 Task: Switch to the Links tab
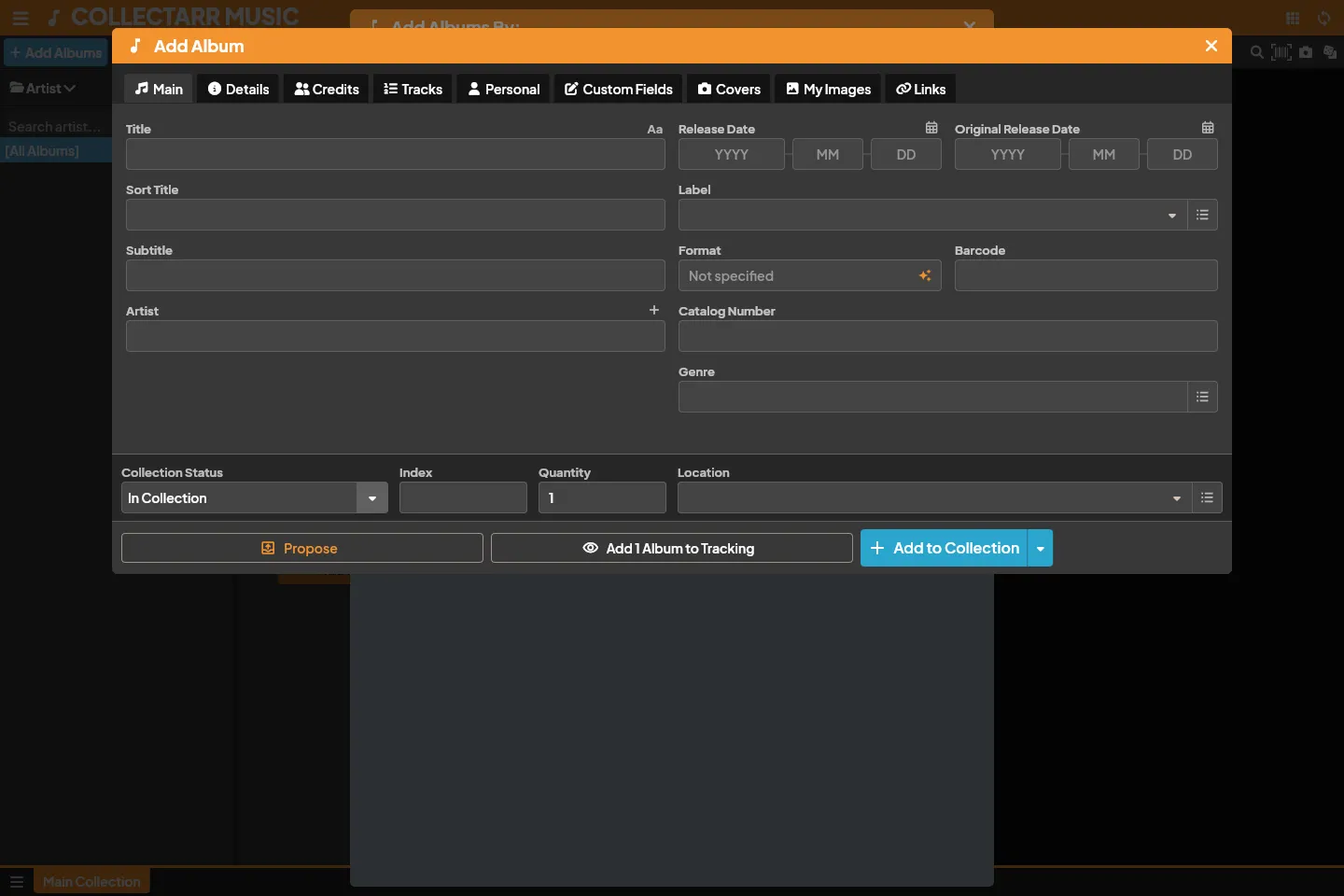(920, 89)
